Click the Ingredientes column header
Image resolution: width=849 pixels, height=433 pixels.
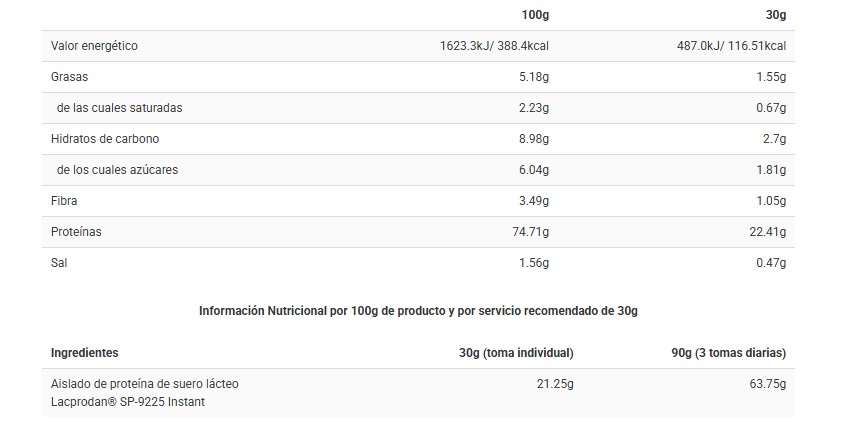[x=85, y=353]
